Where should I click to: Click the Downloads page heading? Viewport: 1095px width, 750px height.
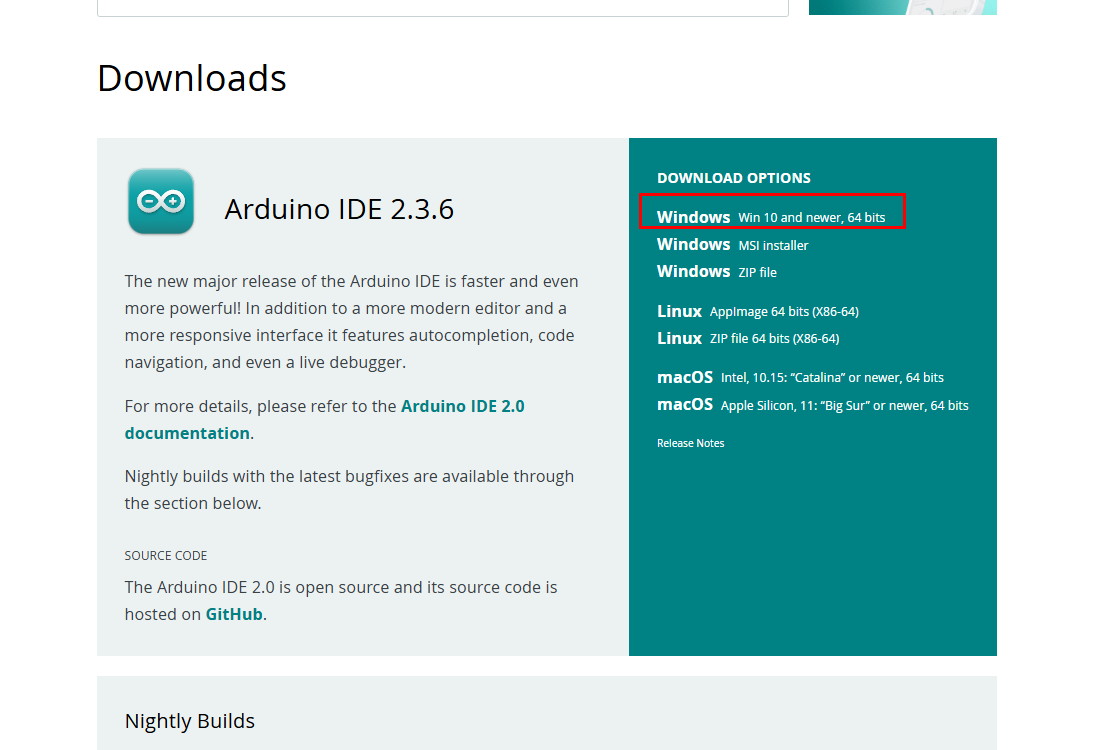click(192, 78)
